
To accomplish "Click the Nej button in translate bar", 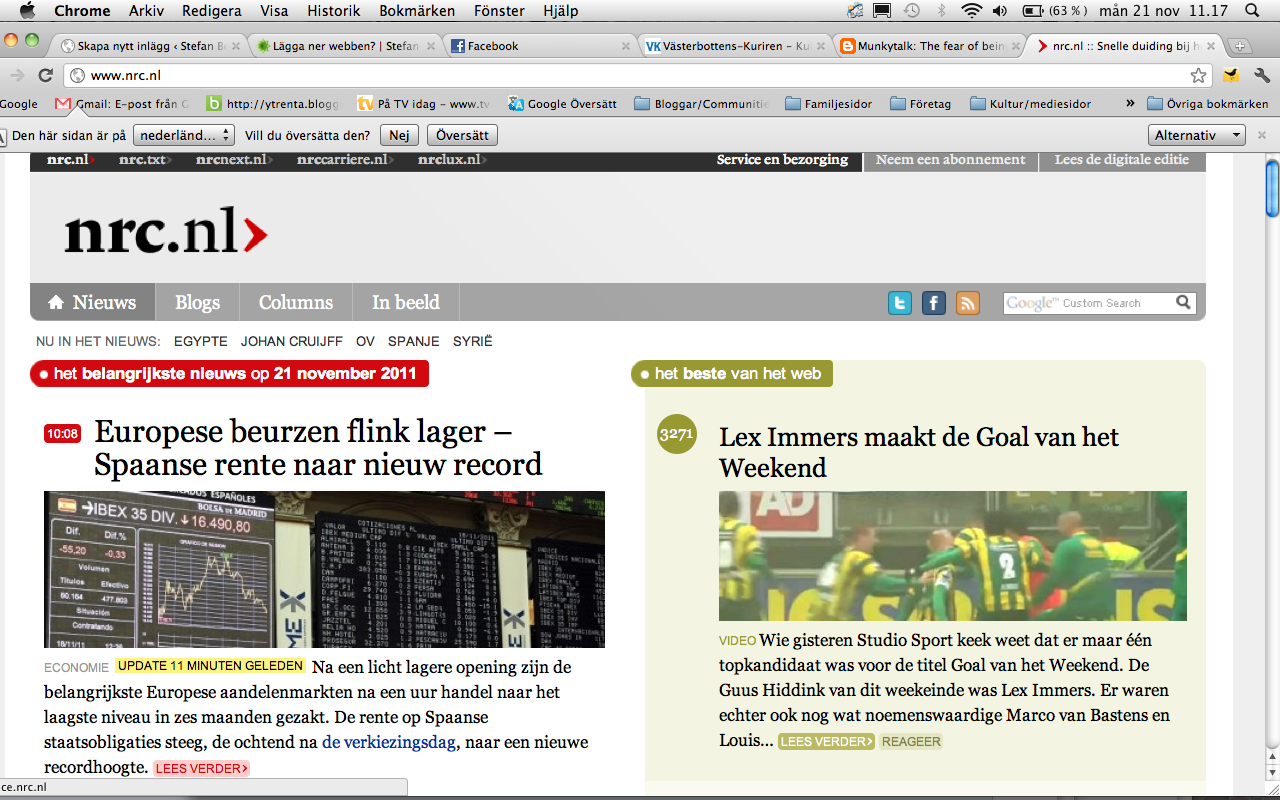I will 399,135.
